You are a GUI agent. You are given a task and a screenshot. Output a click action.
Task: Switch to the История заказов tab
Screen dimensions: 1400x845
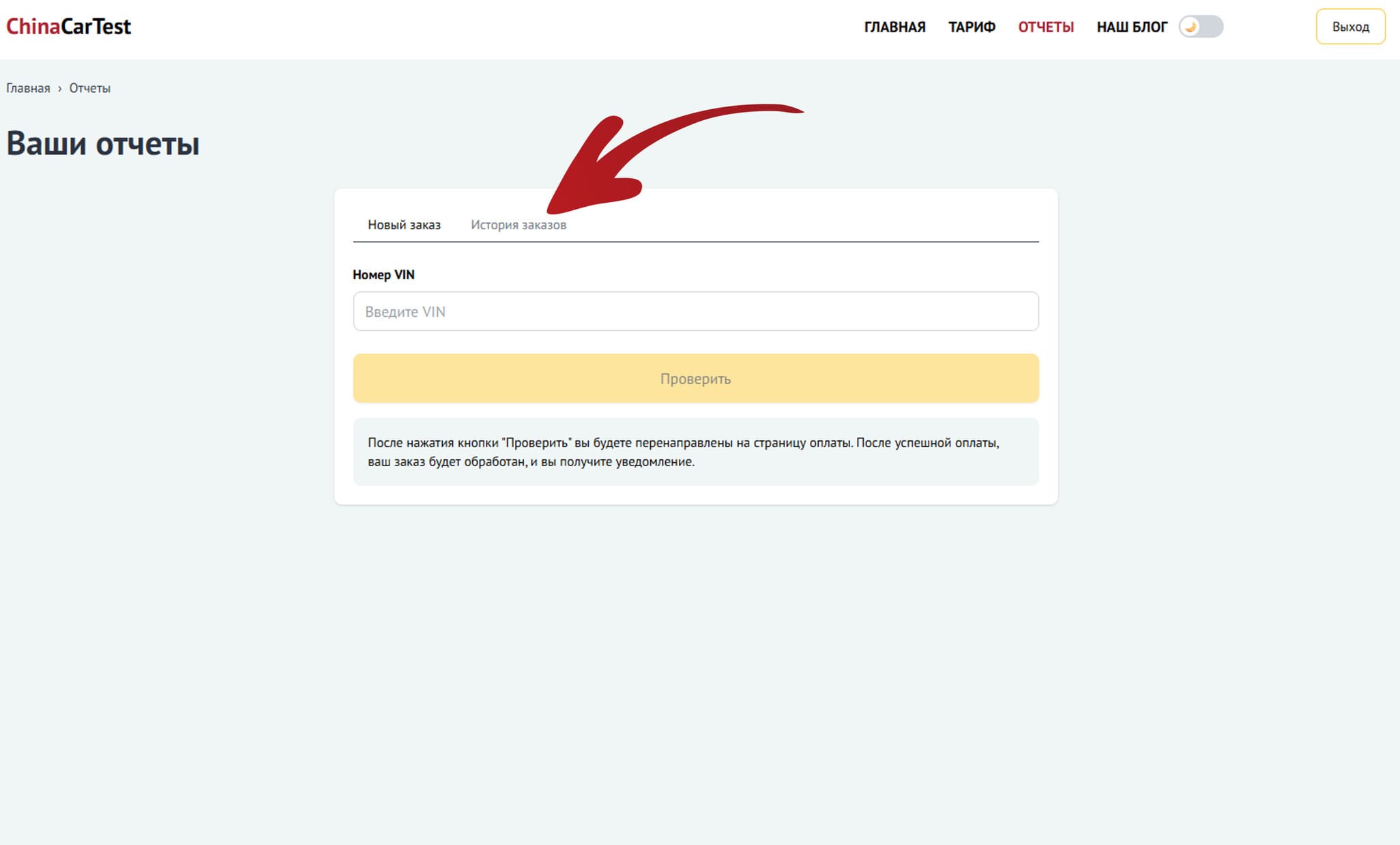[519, 225]
